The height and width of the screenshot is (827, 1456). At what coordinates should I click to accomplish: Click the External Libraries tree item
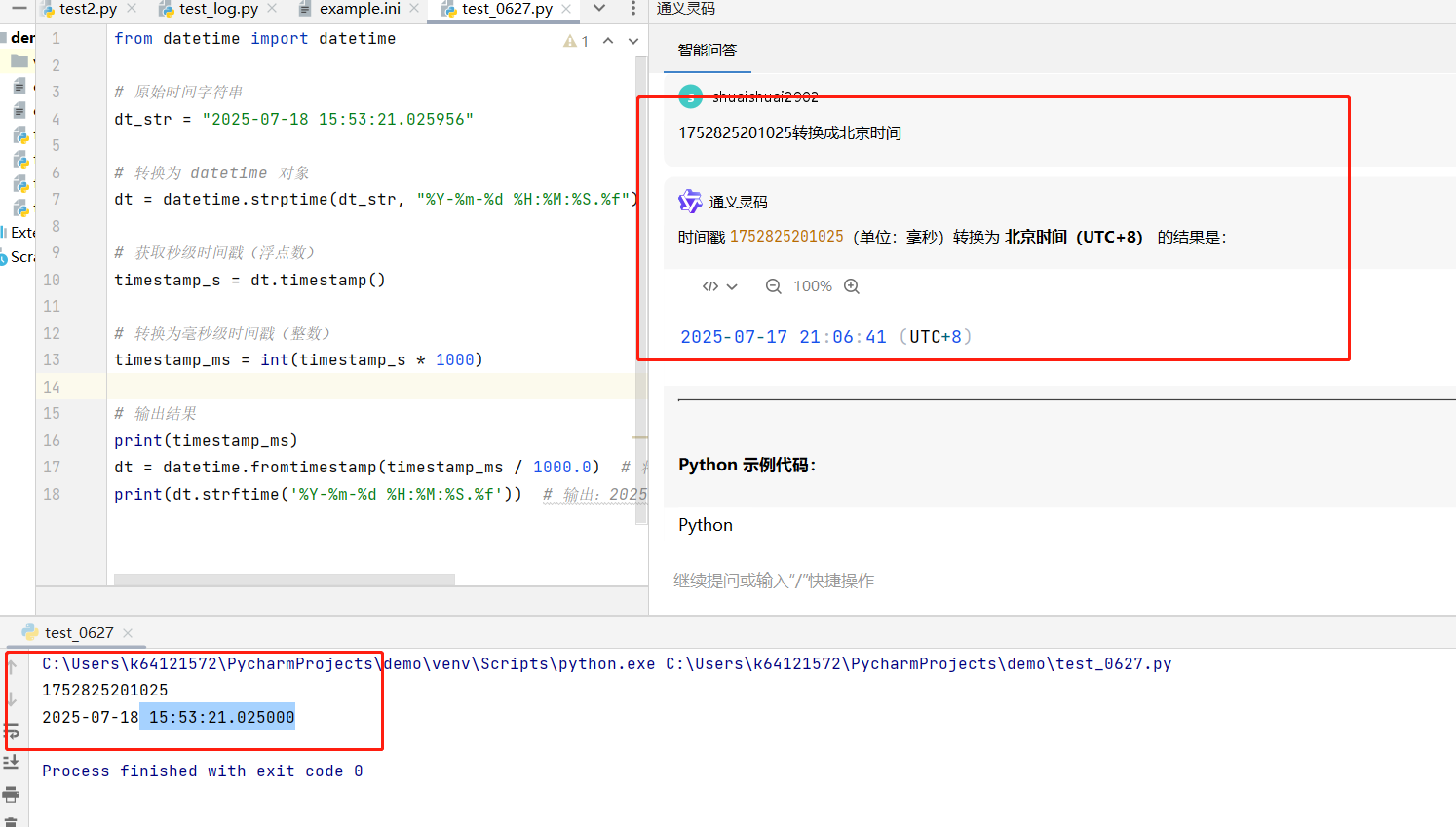pos(19,233)
